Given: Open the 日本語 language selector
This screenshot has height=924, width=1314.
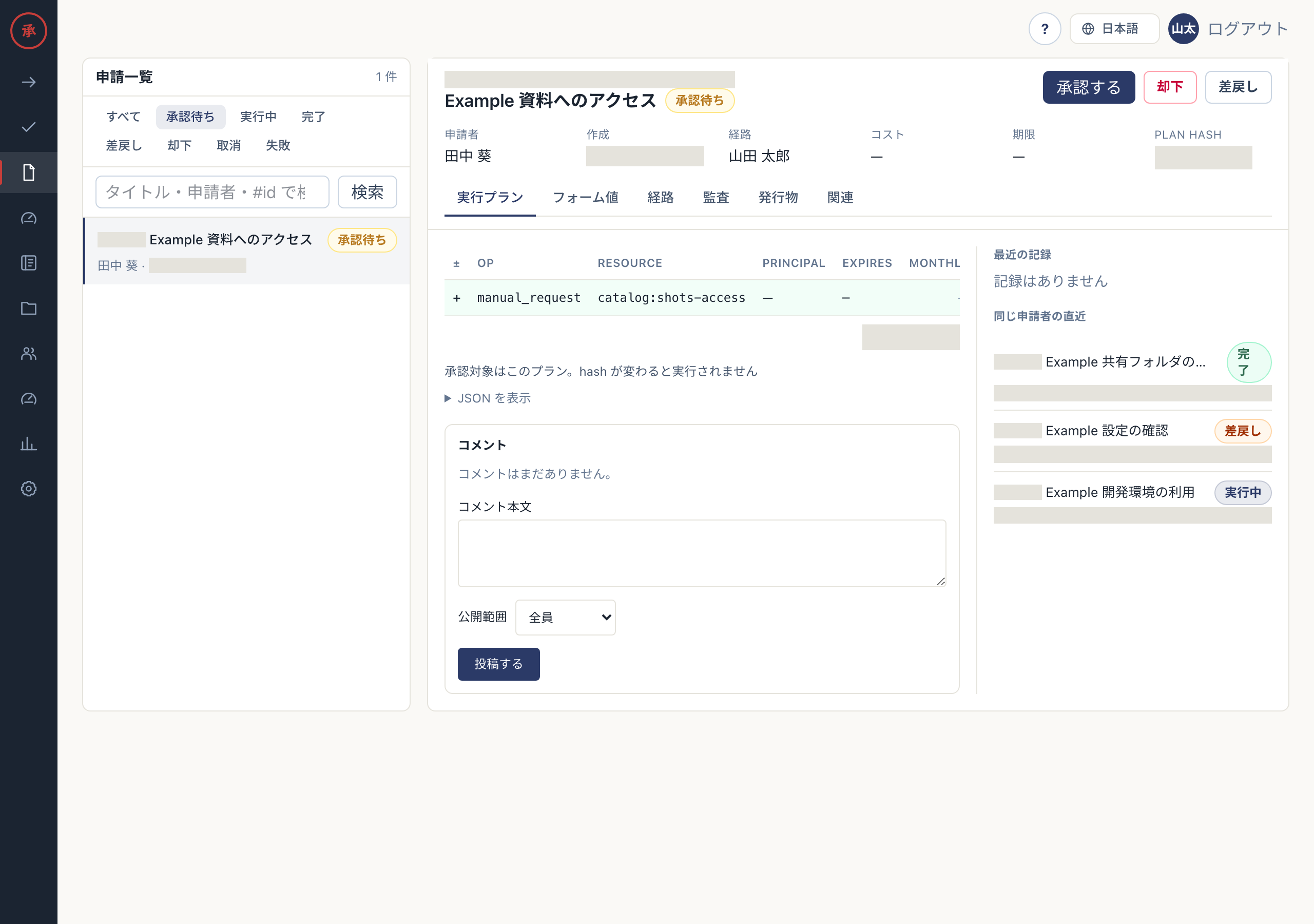Looking at the screenshot, I should (1114, 29).
